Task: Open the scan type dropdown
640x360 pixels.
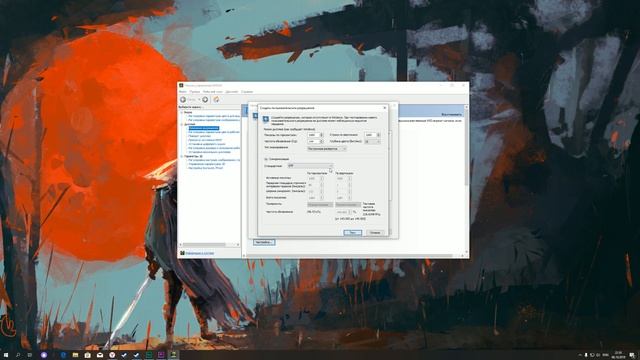Action: 327,149
